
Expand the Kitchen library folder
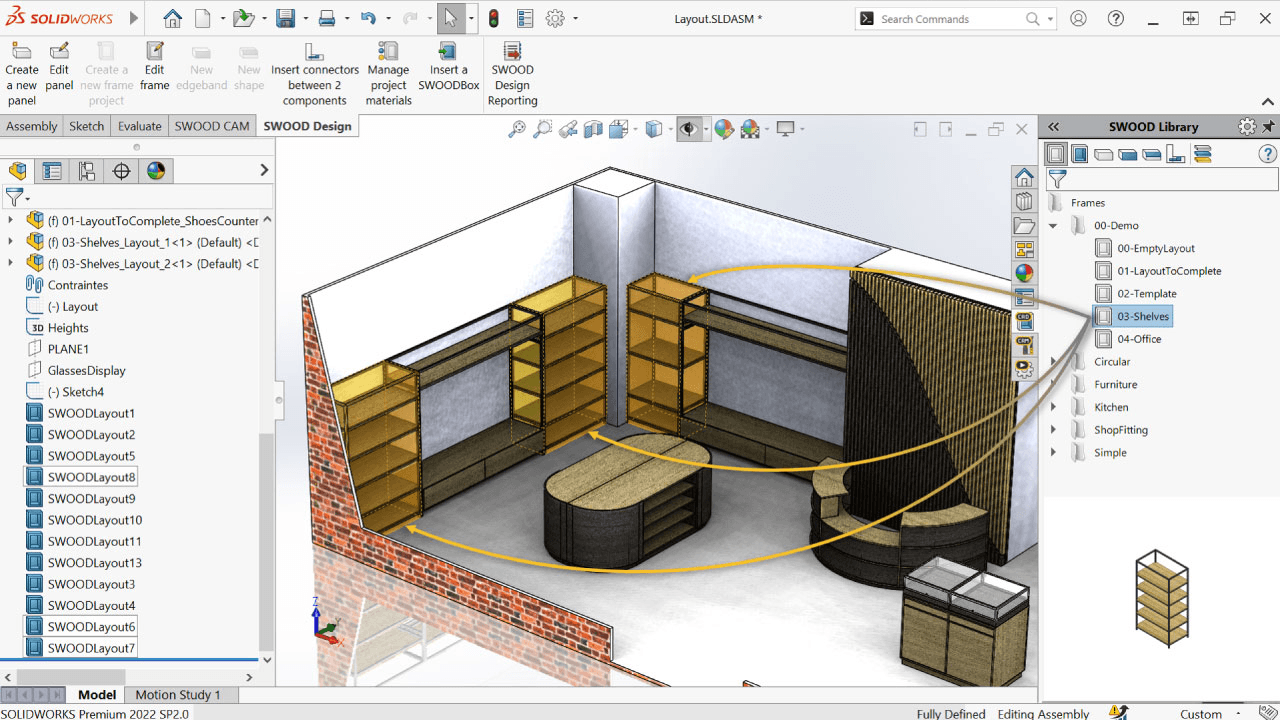(x=1053, y=407)
